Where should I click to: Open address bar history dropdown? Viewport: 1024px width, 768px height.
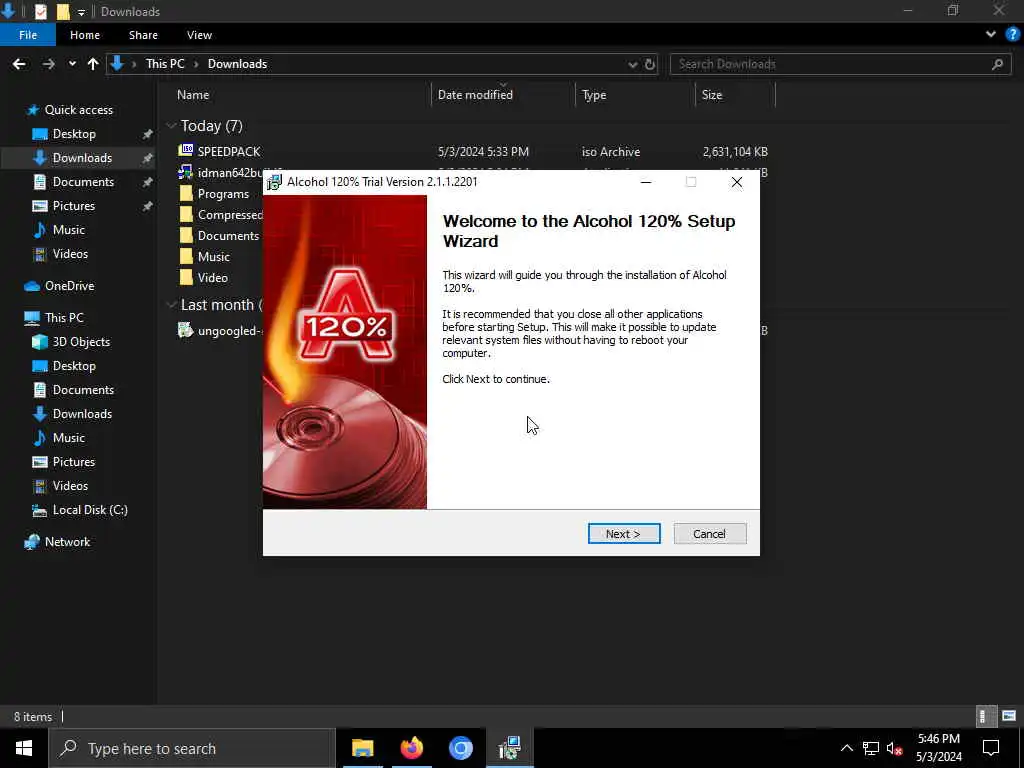point(632,64)
